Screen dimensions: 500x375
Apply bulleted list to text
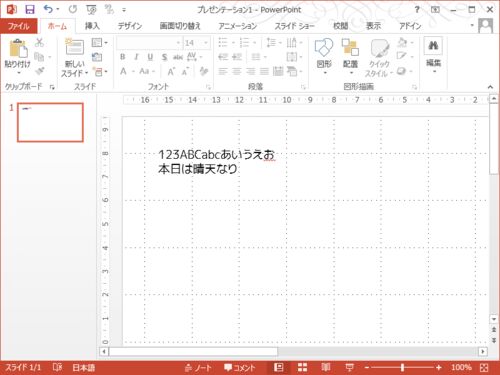click(x=223, y=42)
